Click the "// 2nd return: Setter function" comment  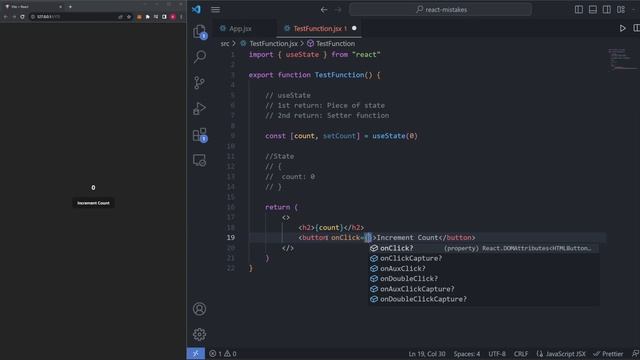pos(327,116)
